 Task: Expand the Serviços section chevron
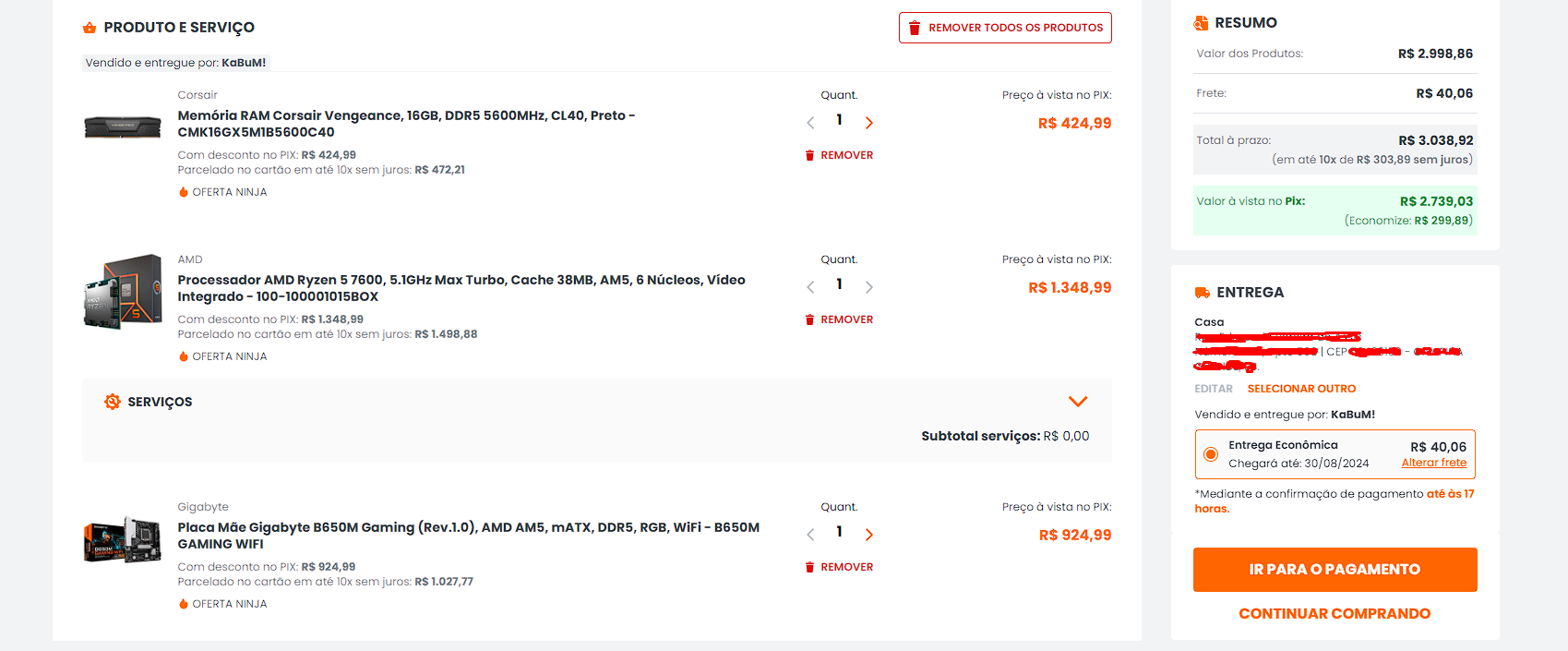[1078, 402]
